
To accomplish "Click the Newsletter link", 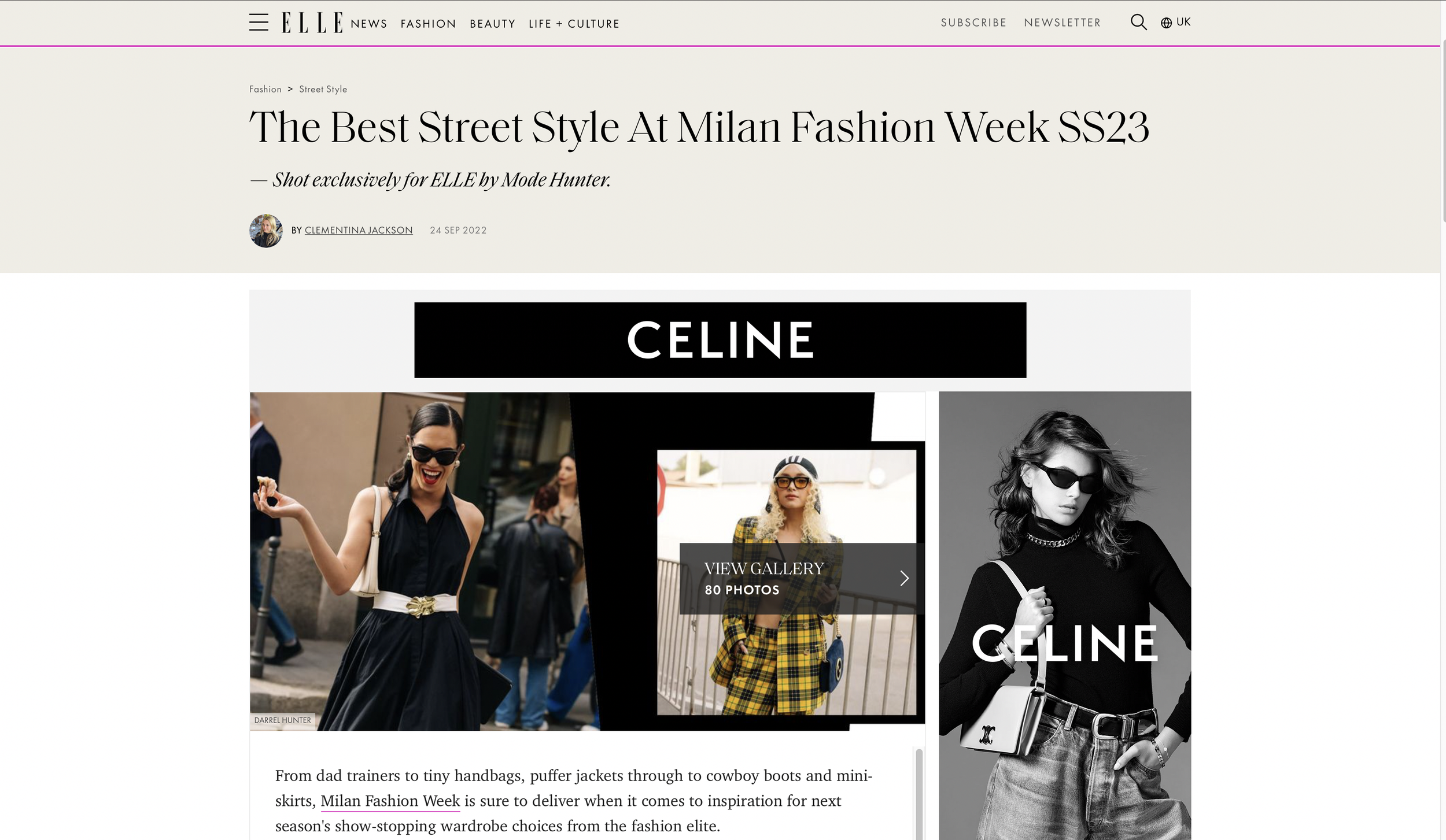I will click(1063, 23).
